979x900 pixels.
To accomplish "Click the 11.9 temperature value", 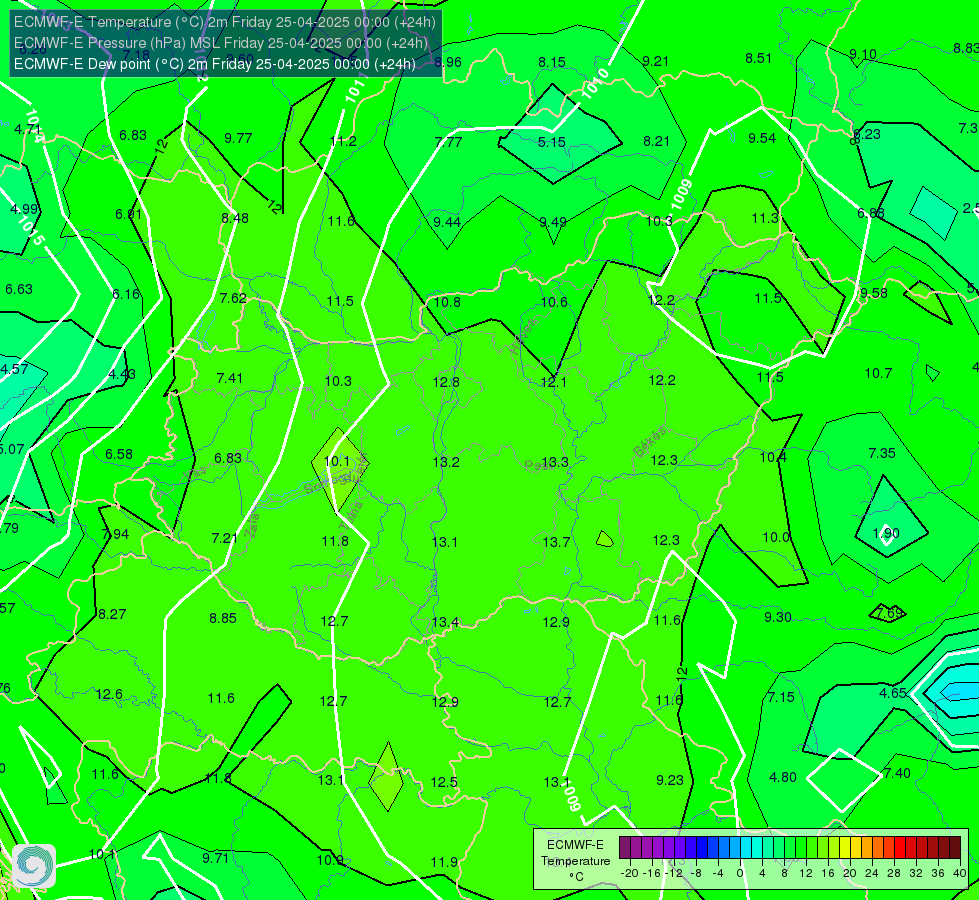I will [445, 862].
